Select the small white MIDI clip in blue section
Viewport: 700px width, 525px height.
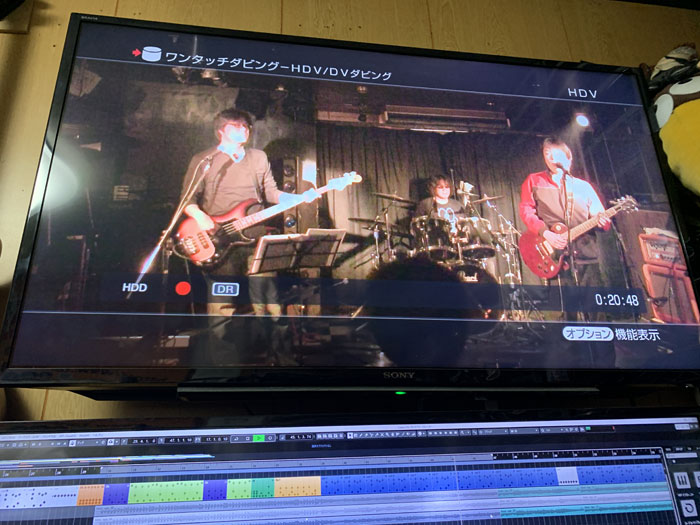pyautogui.click(x=567, y=476)
